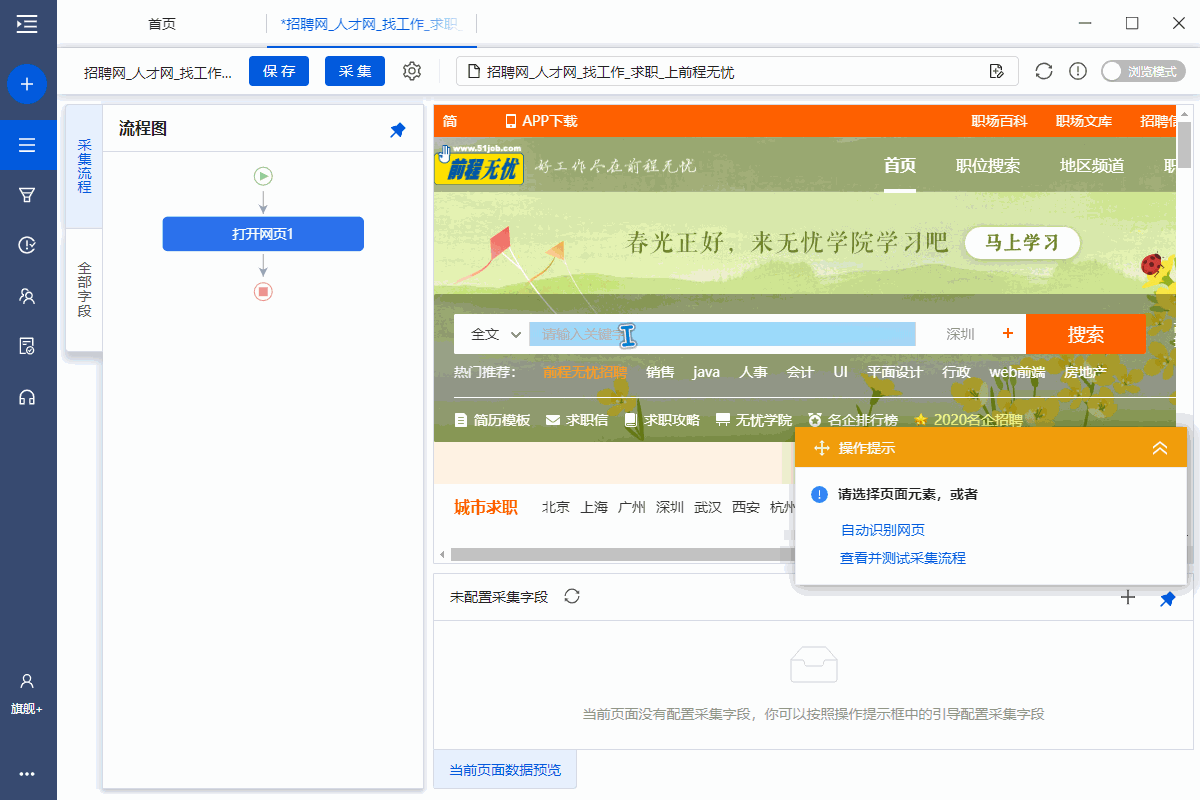Viewport: 1200px width, 800px height.
Task: Click the 保存 button
Action: pyautogui.click(x=279, y=71)
